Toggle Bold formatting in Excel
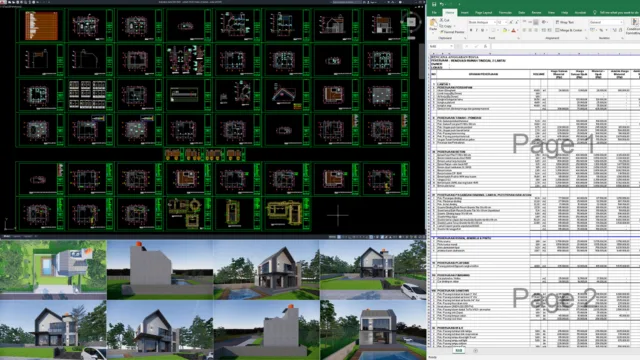The height and width of the screenshot is (360, 640). [471, 30]
